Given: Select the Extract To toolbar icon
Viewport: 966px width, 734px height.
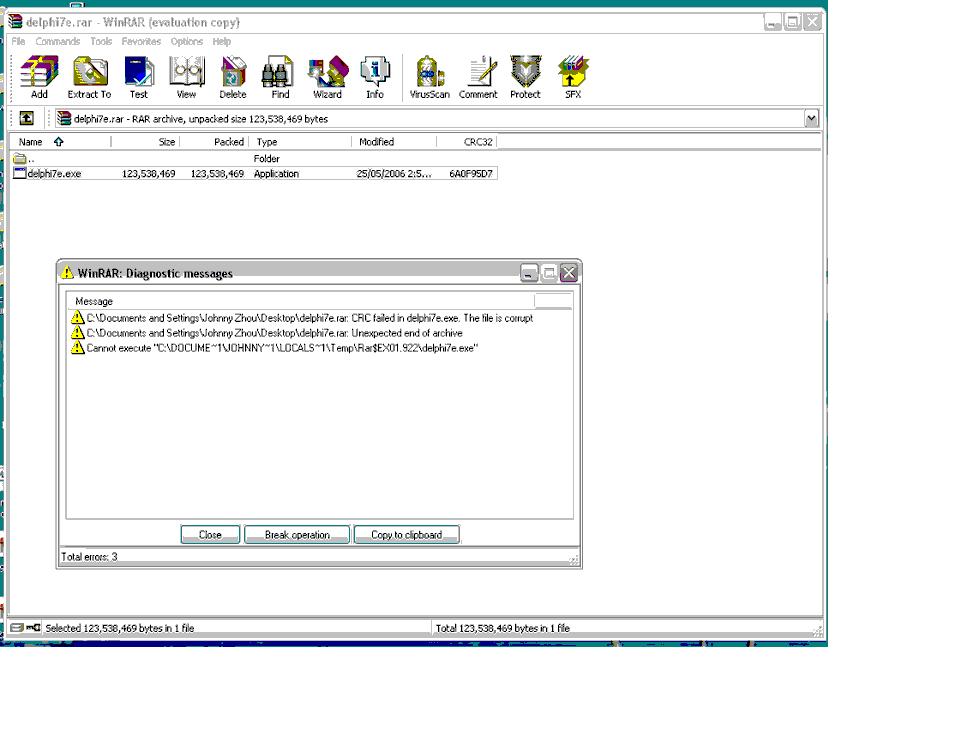Looking at the screenshot, I should [89, 77].
